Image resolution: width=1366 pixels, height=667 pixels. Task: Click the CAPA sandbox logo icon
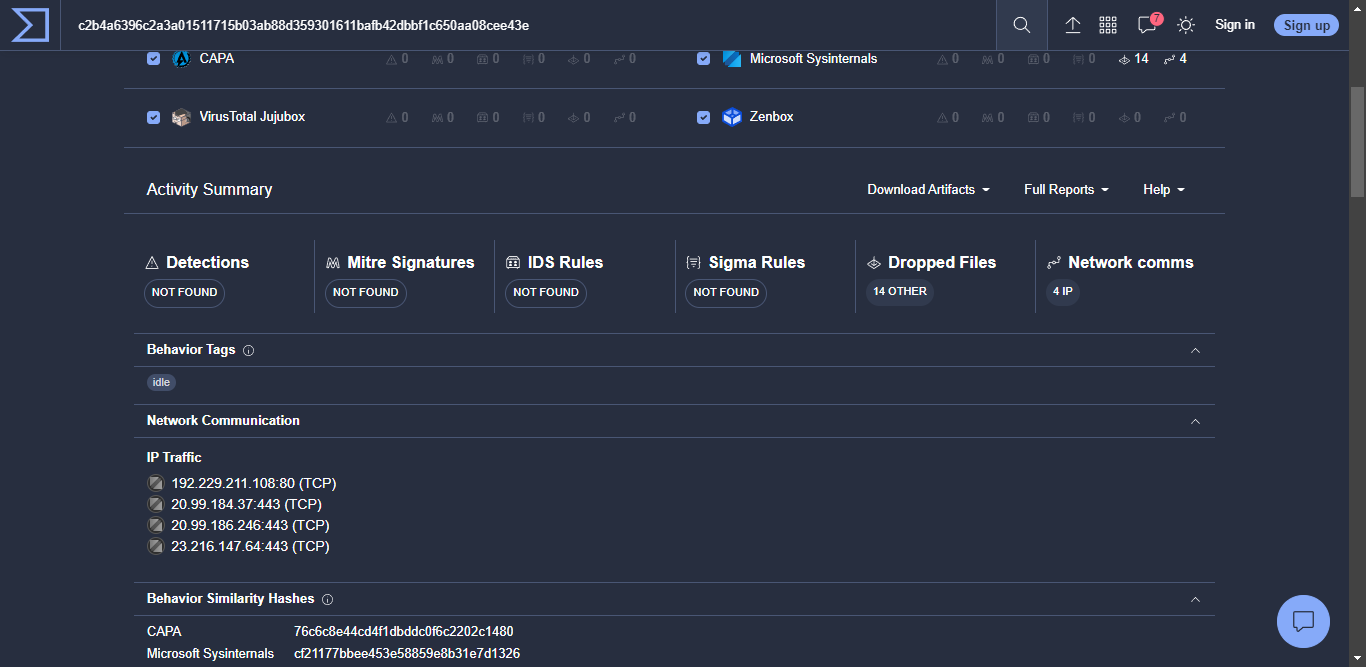tap(181, 59)
